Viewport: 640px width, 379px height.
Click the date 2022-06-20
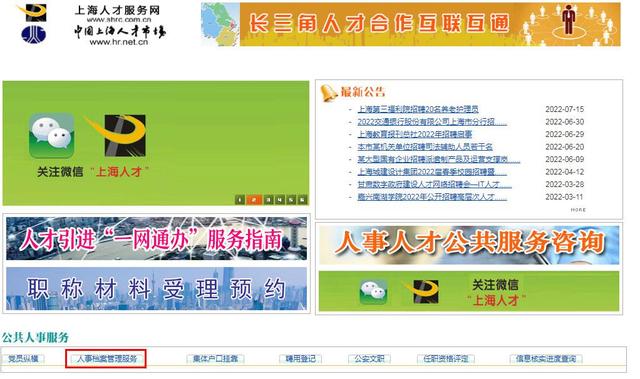point(564,147)
